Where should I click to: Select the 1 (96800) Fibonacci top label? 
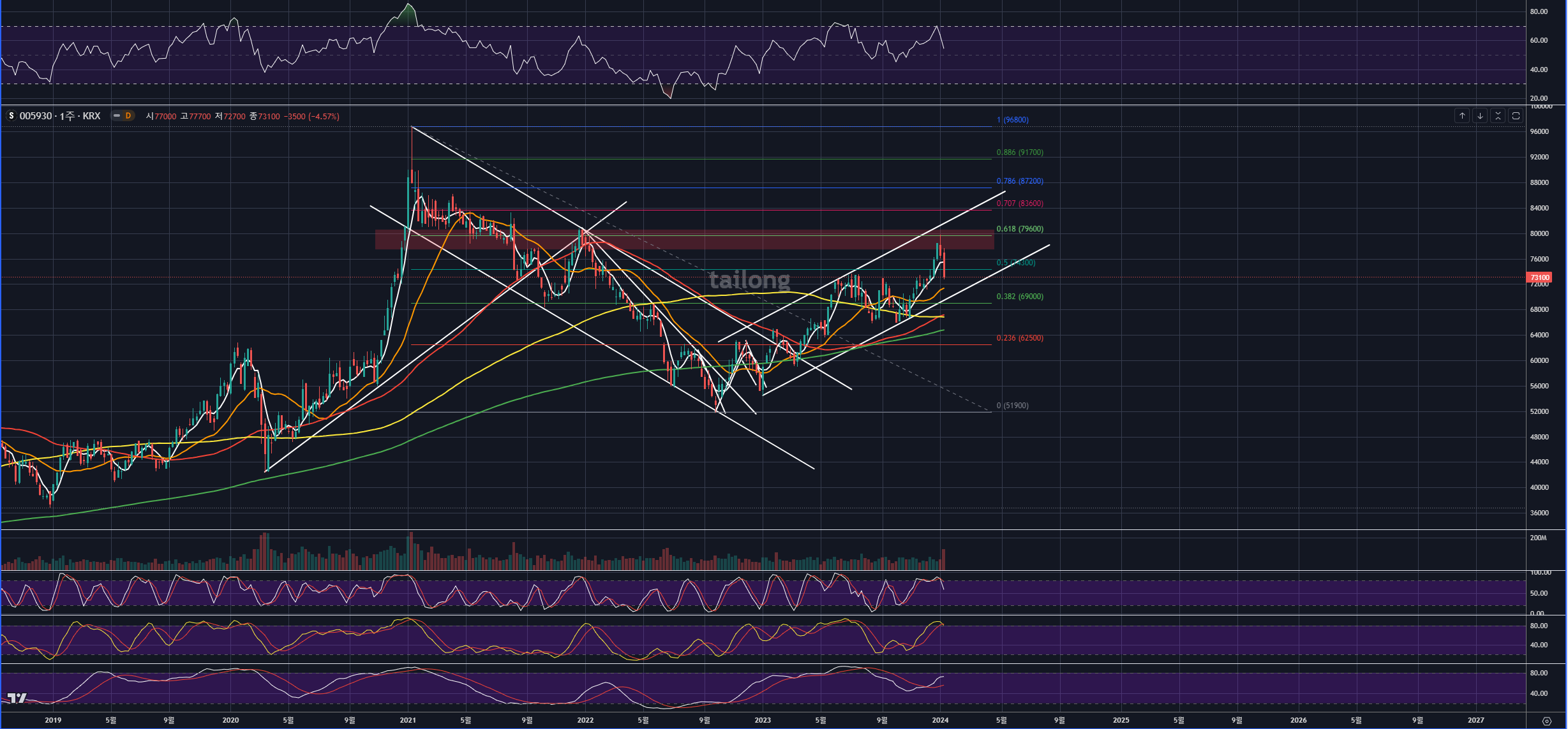(1012, 120)
